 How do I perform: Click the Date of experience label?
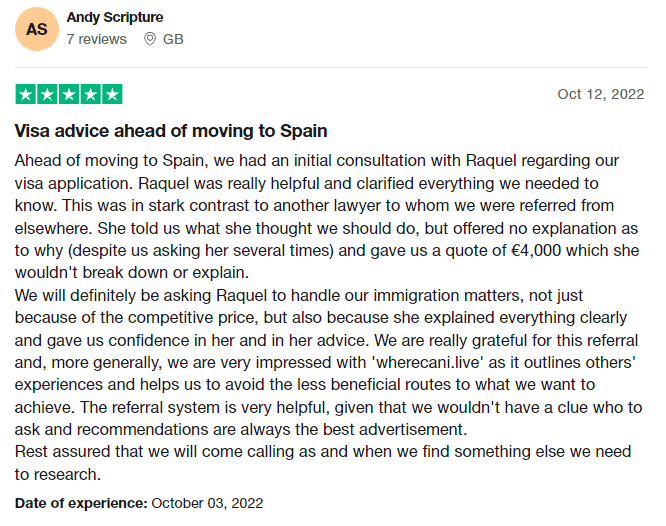81,503
